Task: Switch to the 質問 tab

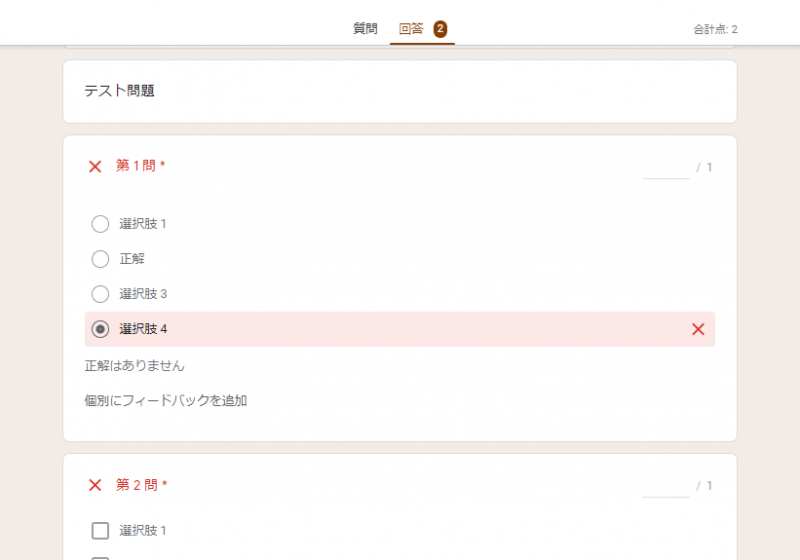Action: [x=365, y=28]
